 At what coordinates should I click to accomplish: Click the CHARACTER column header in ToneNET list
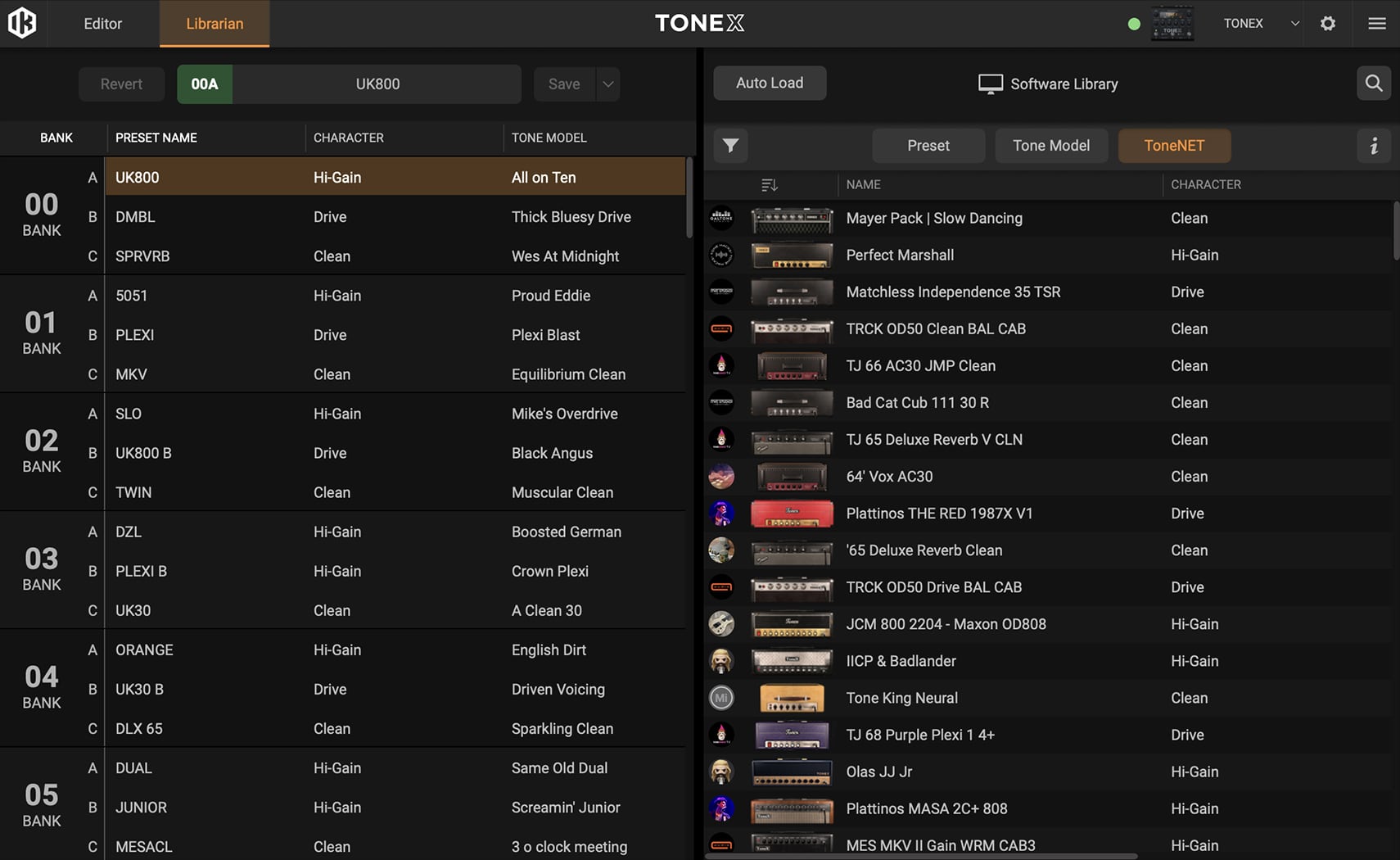1206,185
